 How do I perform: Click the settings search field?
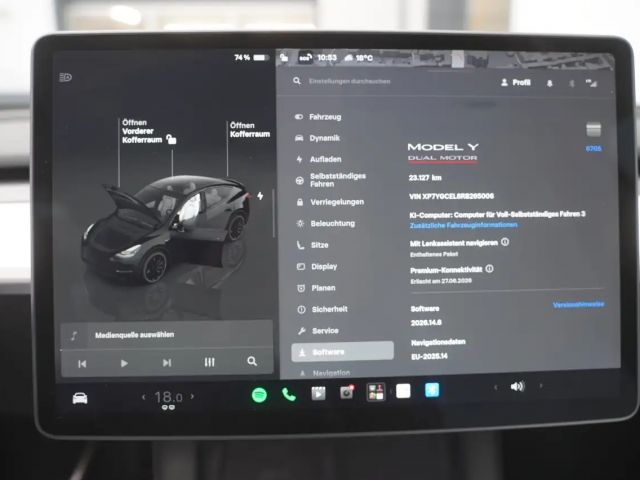click(x=349, y=81)
